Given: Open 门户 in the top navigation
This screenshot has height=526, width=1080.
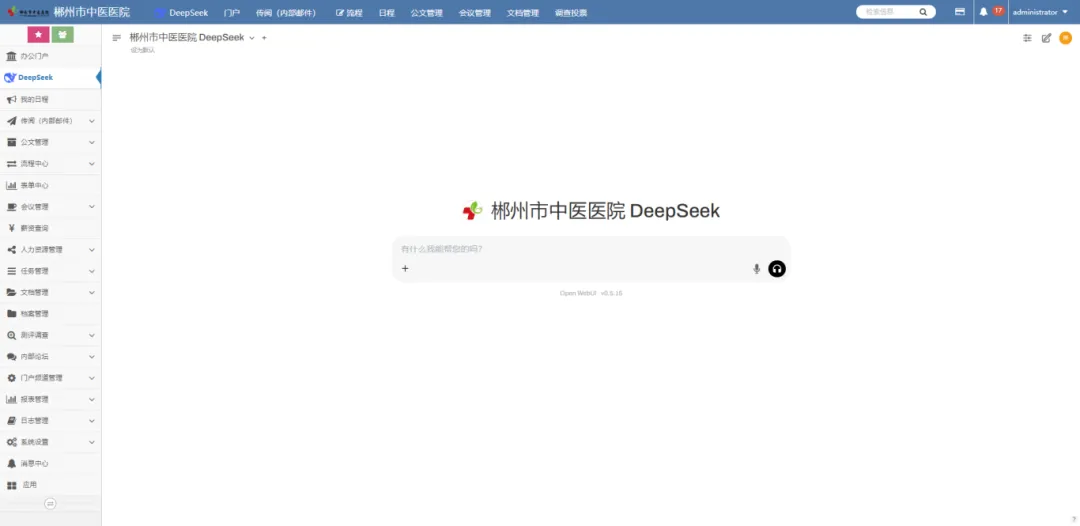Looking at the screenshot, I should tap(232, 12).
